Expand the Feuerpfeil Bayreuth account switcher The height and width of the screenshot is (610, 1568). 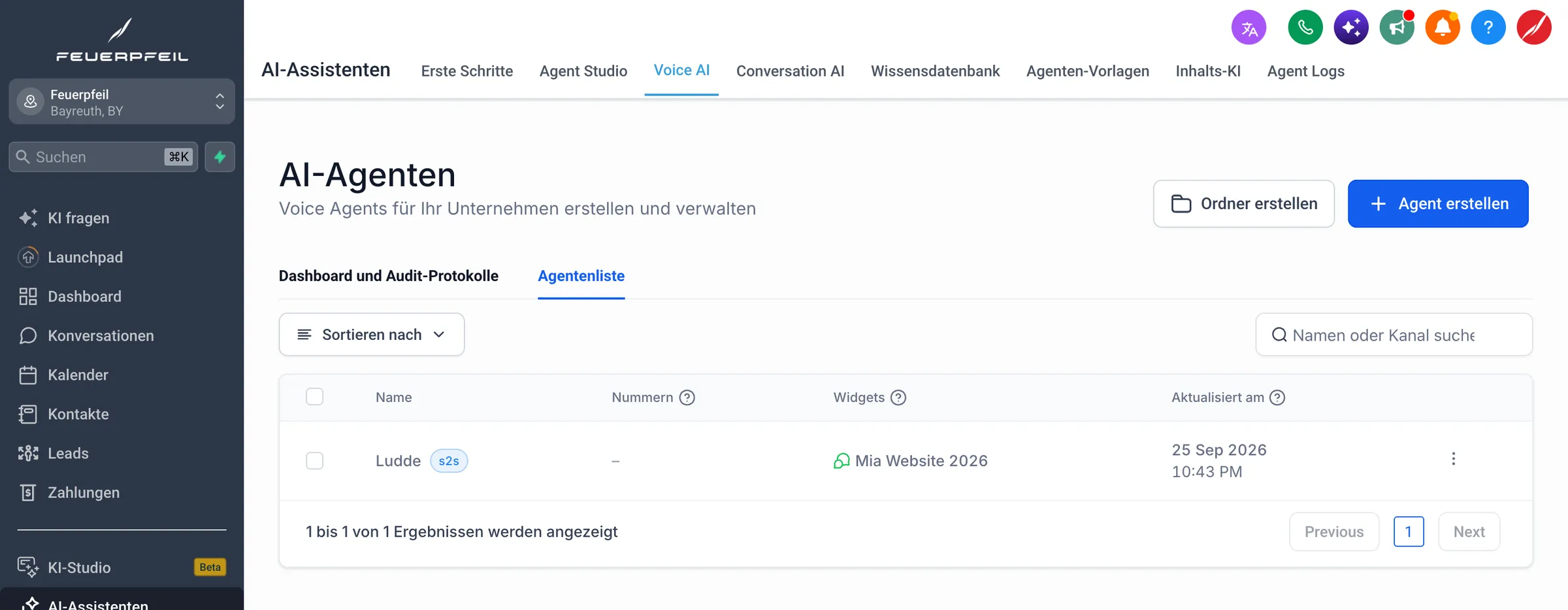(122, 102)
